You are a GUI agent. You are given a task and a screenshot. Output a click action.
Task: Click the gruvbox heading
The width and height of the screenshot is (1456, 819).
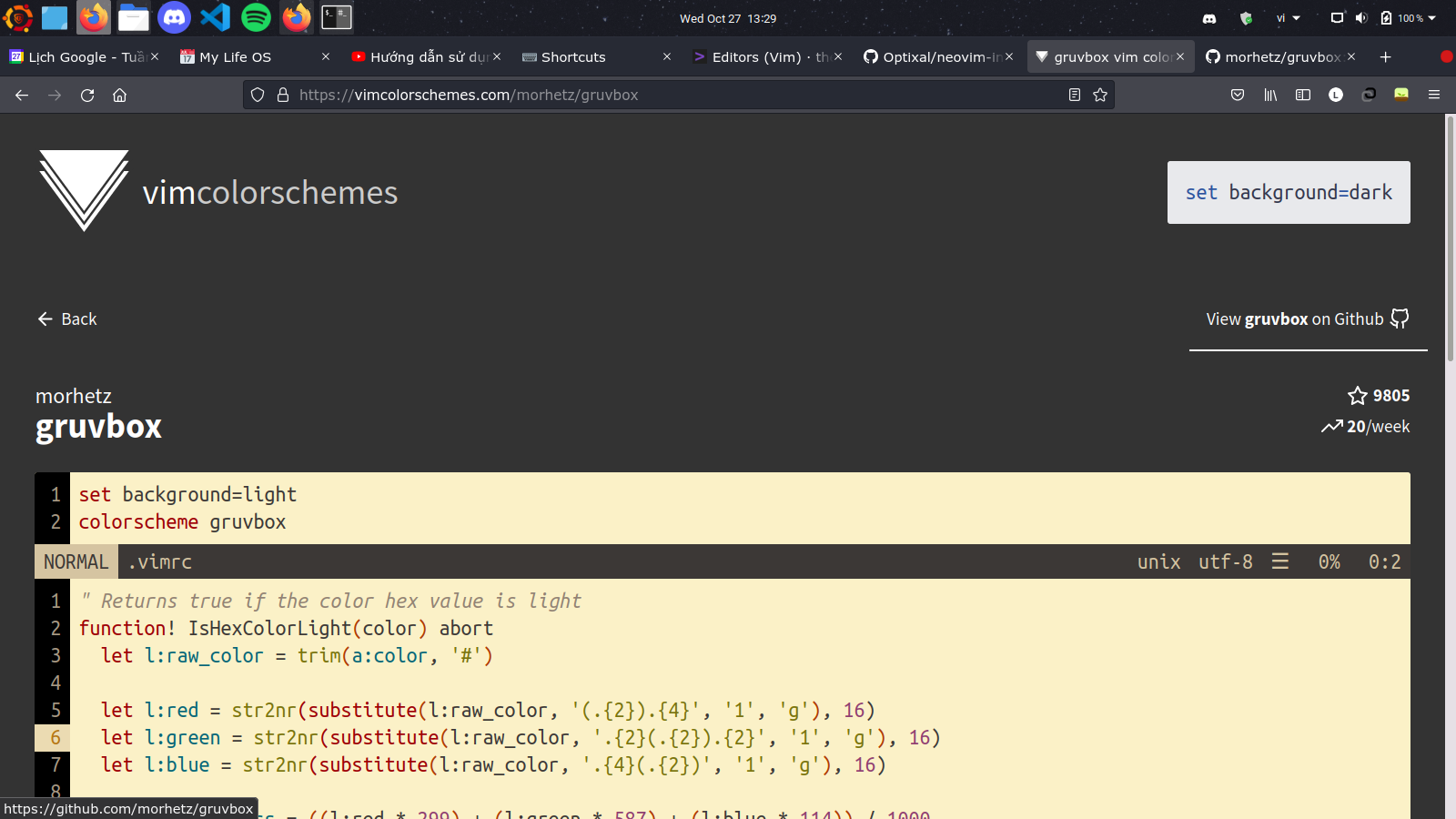98,427
